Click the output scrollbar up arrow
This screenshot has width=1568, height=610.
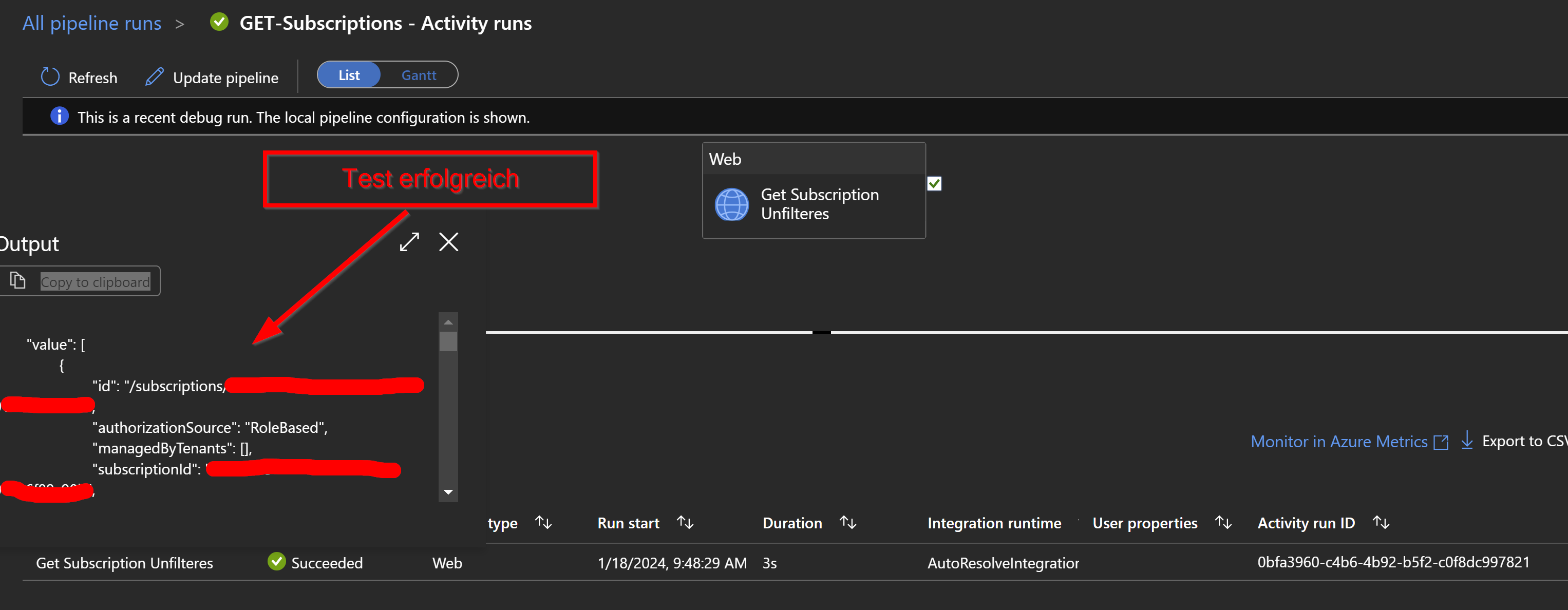coord(448,322)
